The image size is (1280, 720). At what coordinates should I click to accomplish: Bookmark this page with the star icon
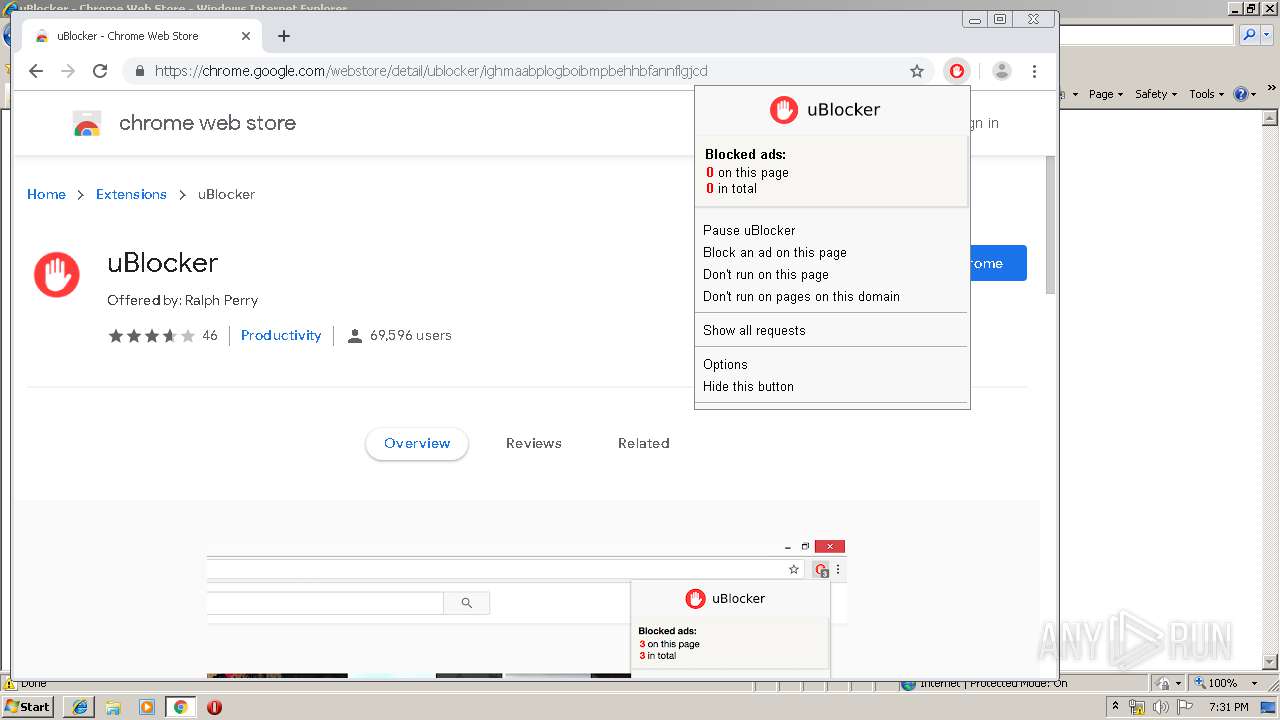tap(916, 71)
